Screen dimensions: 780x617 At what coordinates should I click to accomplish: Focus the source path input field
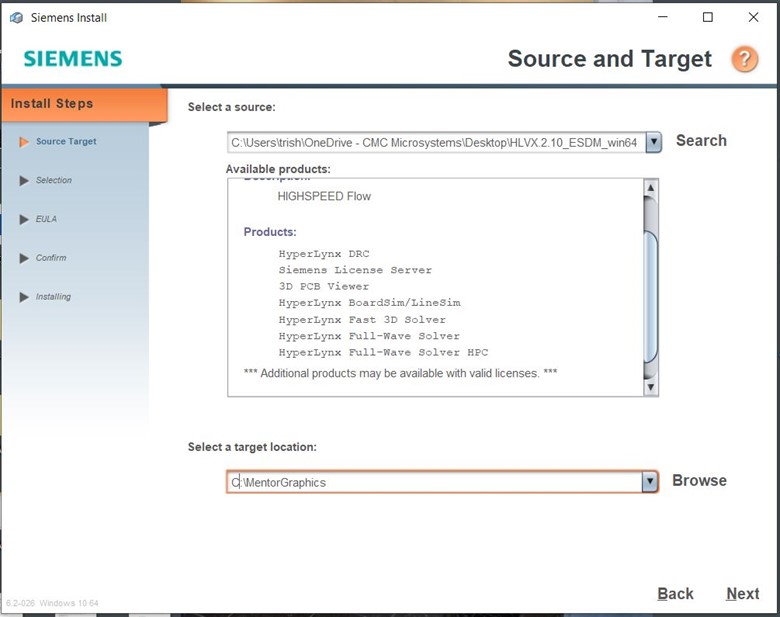436,143
